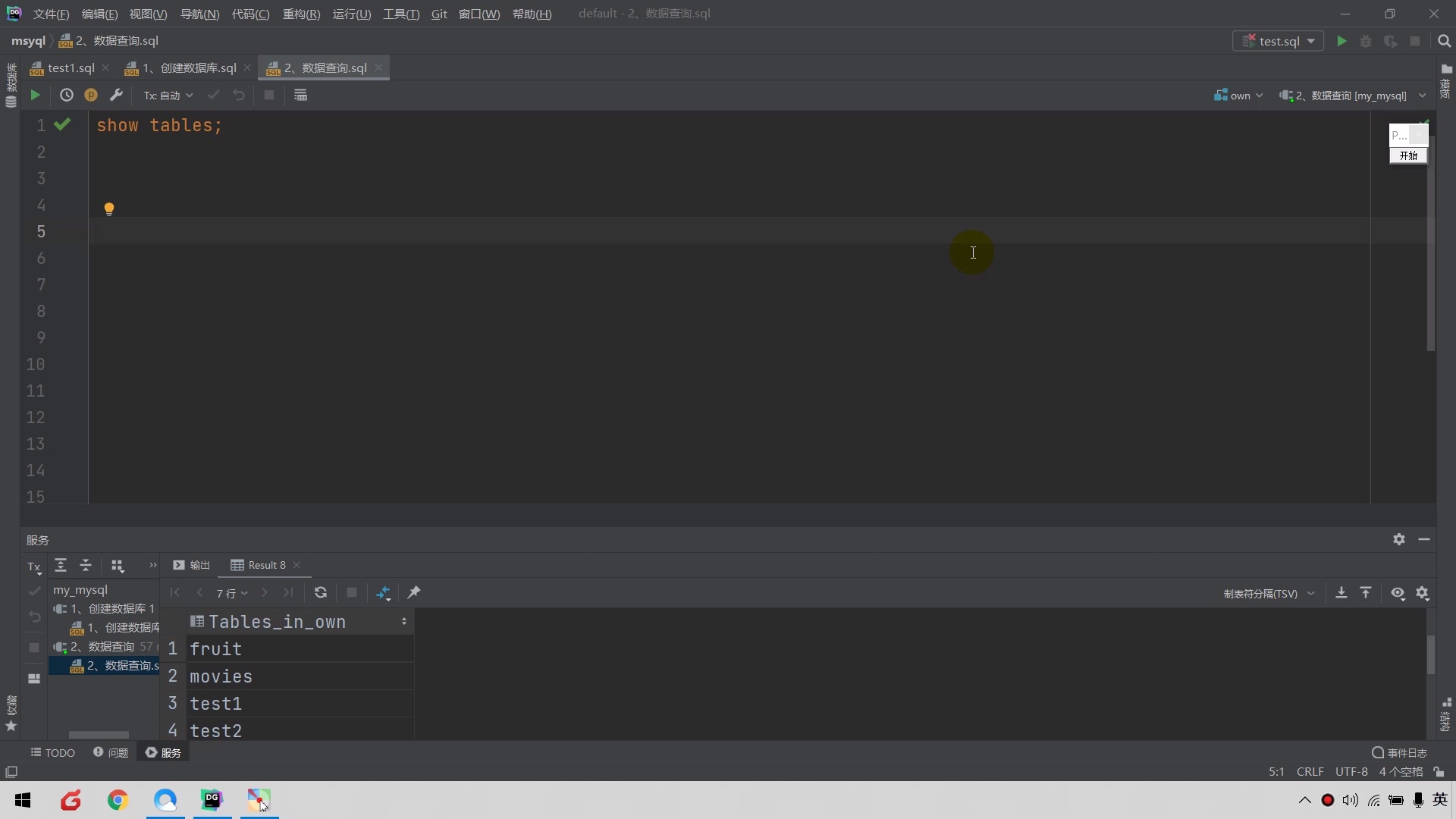This screenshot has width=1456, height=819.
Task: Open the Git menu
Action: point(438,14)
